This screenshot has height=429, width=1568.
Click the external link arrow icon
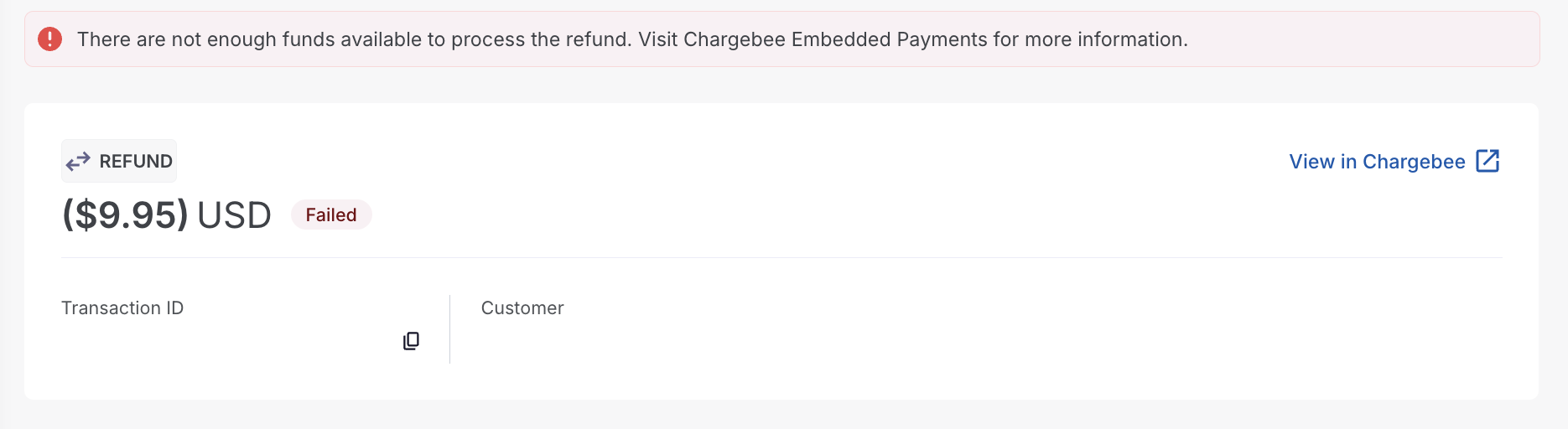click(x=1488, y=161)
